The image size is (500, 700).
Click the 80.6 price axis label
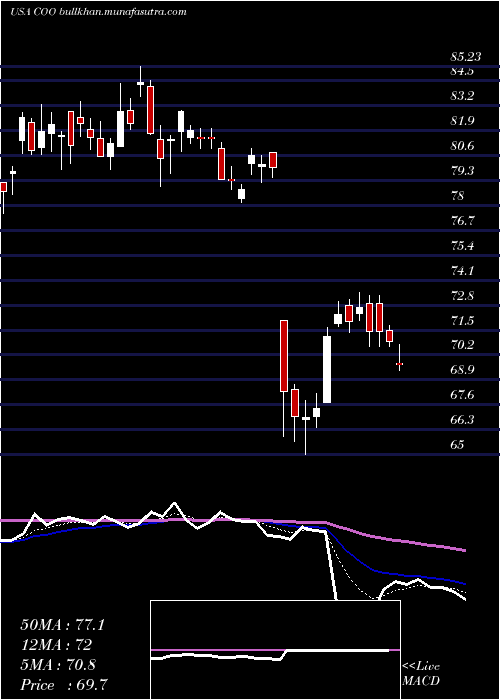click(x=462, y=146)
